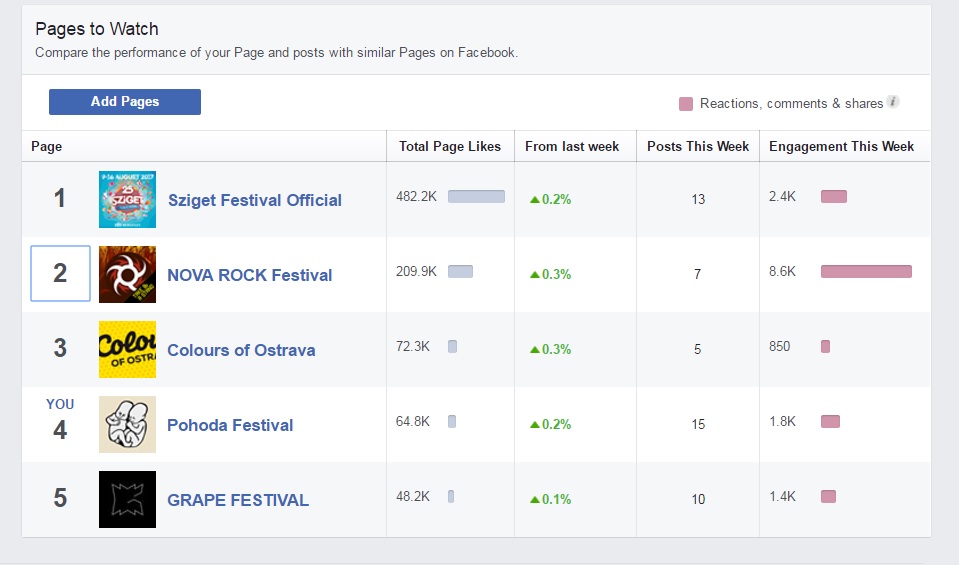Click the Total Page Likes column header
Screen dimensions: 959x565
(450, 147)
